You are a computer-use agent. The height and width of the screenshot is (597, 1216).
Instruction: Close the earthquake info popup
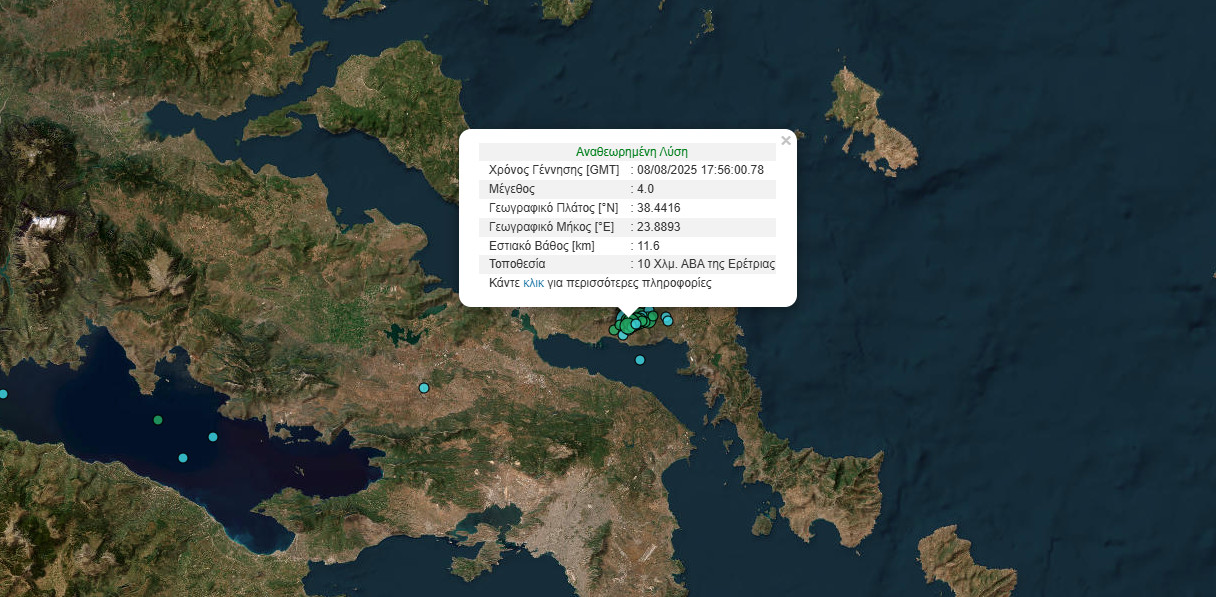coord(786,141)
